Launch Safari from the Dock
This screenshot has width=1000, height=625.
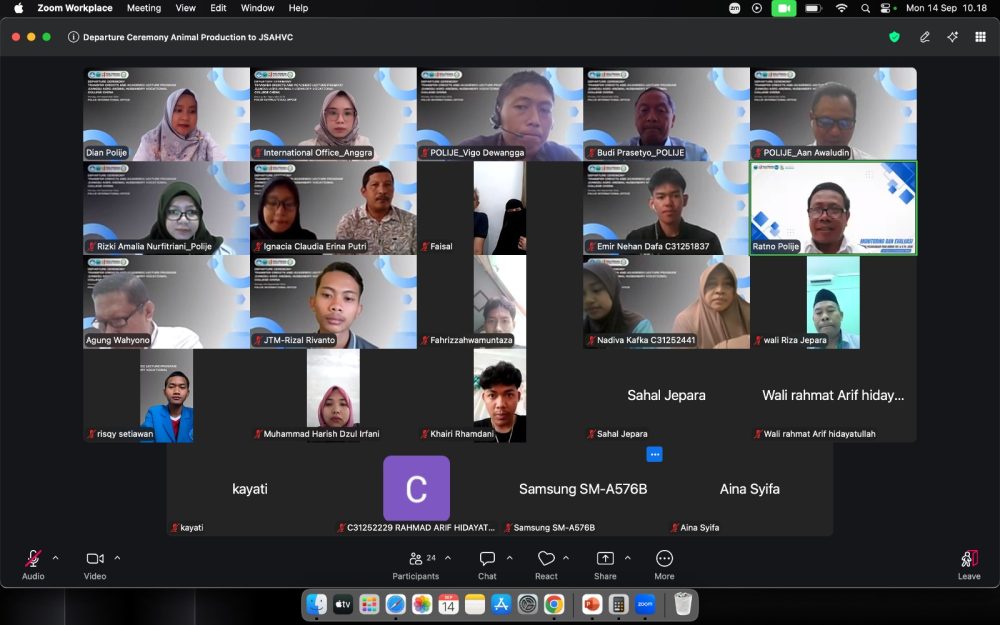395,603
